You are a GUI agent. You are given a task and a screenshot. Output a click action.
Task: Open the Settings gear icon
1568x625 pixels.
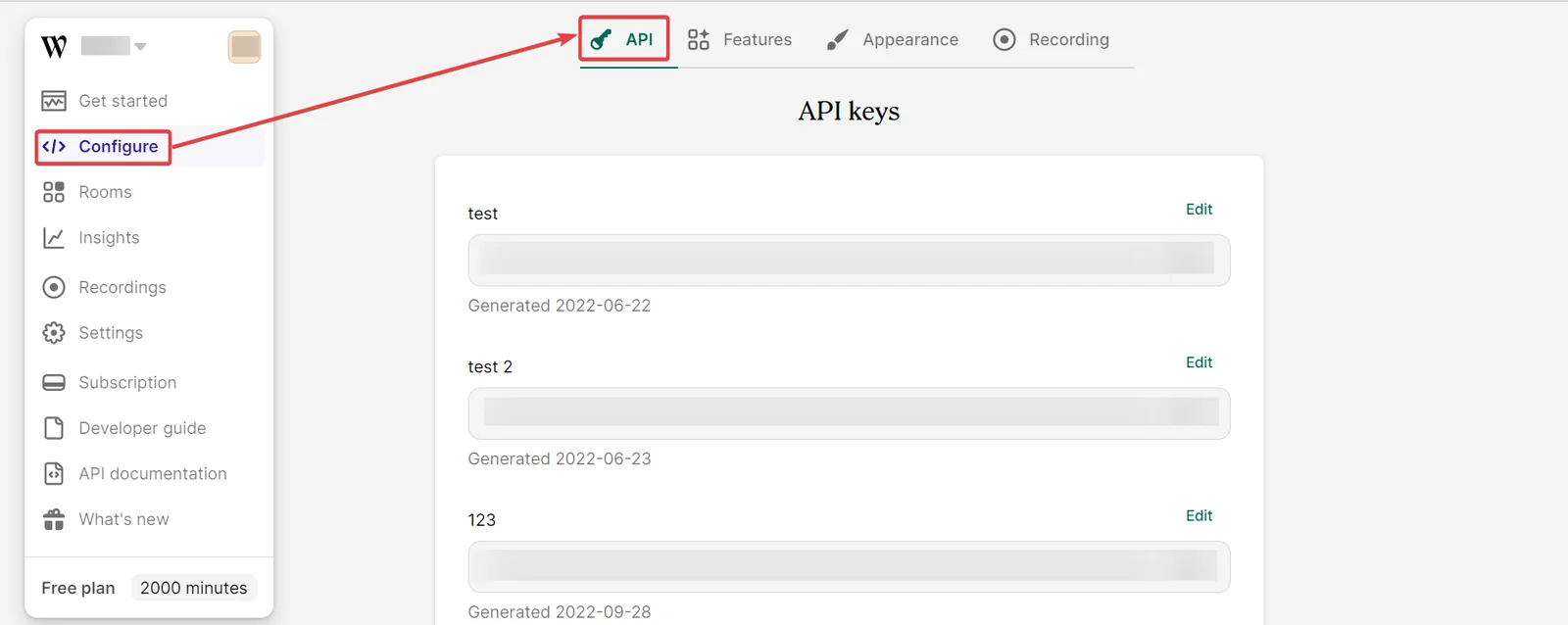(54, 333)
